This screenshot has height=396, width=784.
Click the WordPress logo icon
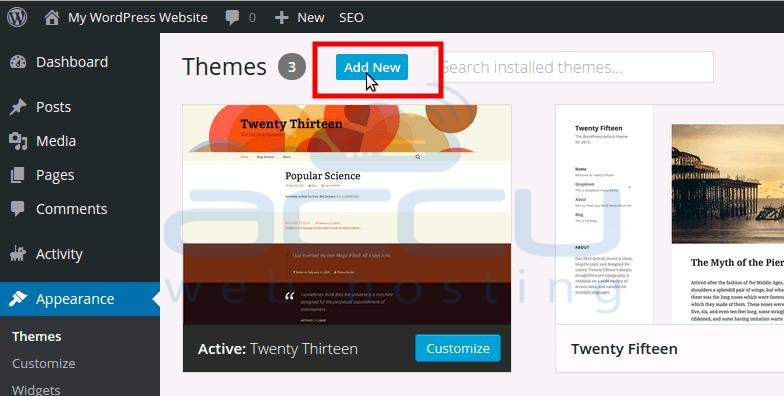pyautogui.click(x=17, y=18)
